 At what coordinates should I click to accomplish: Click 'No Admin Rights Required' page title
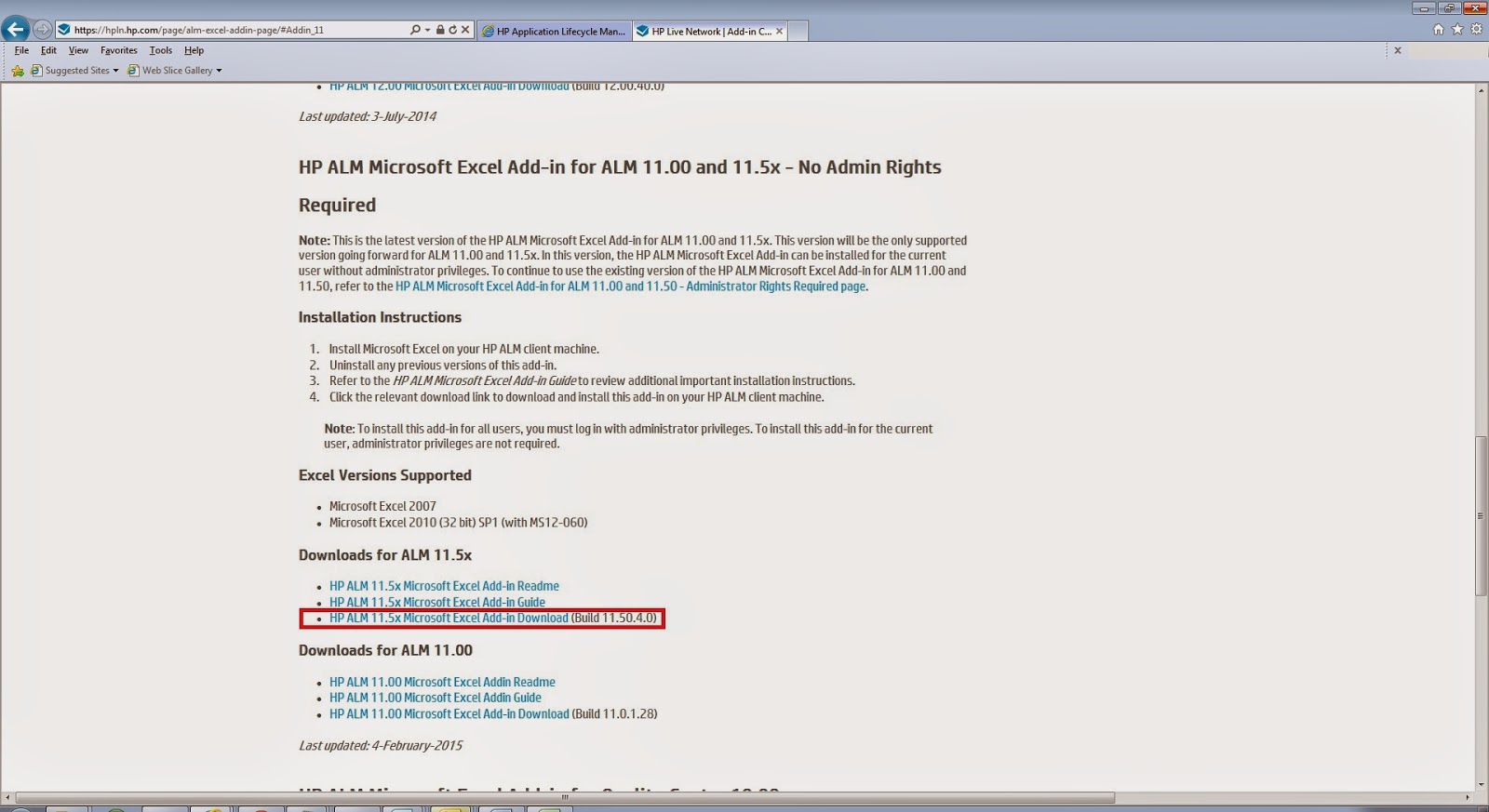620,186
